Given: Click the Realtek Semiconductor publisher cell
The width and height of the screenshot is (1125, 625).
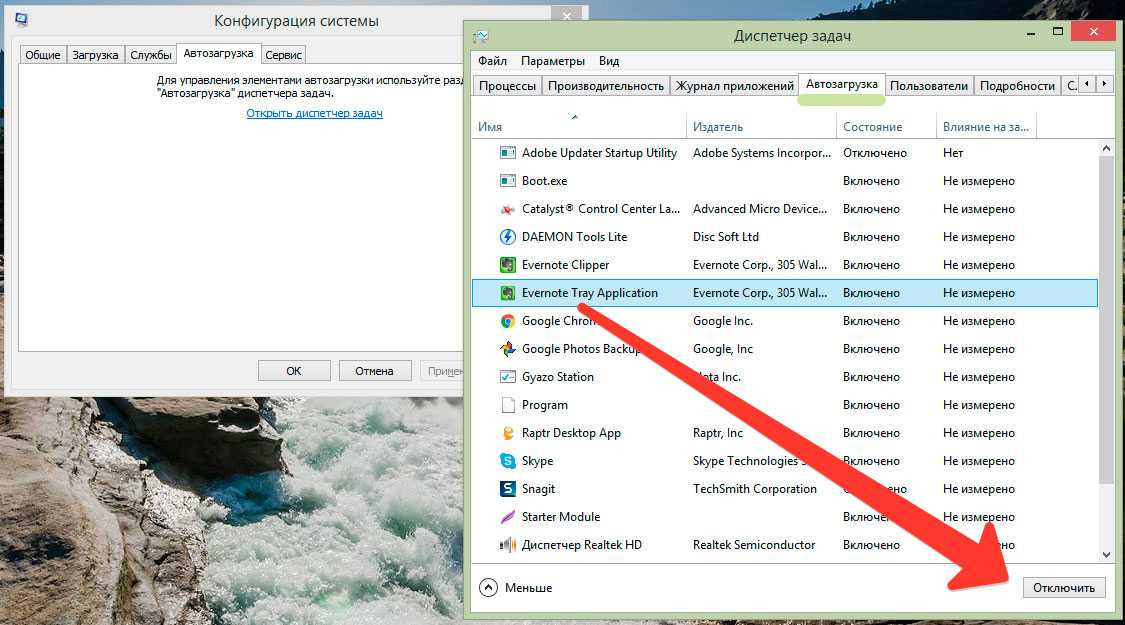Looking at the screenshot, I should [754, 545].
